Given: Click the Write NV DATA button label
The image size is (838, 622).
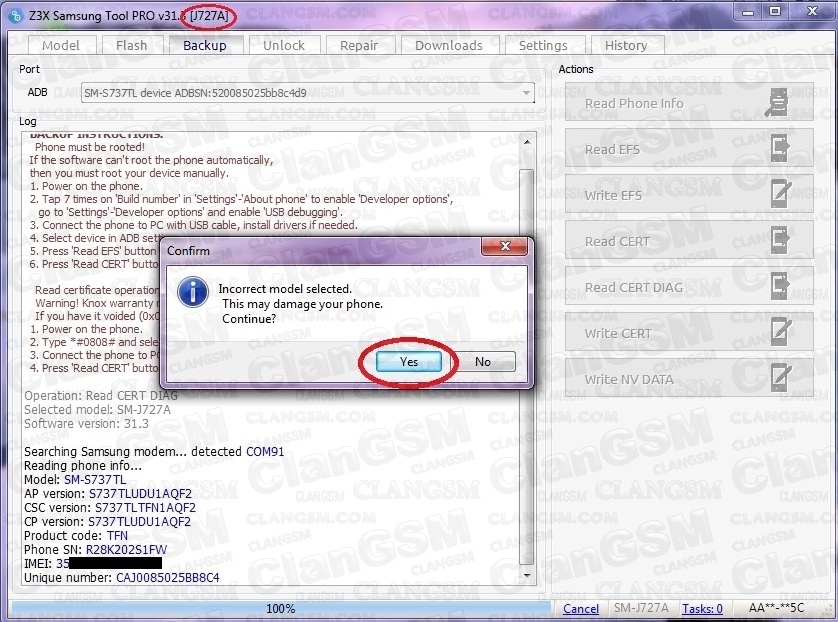Looking at the screenshot, I should (629, 379).
